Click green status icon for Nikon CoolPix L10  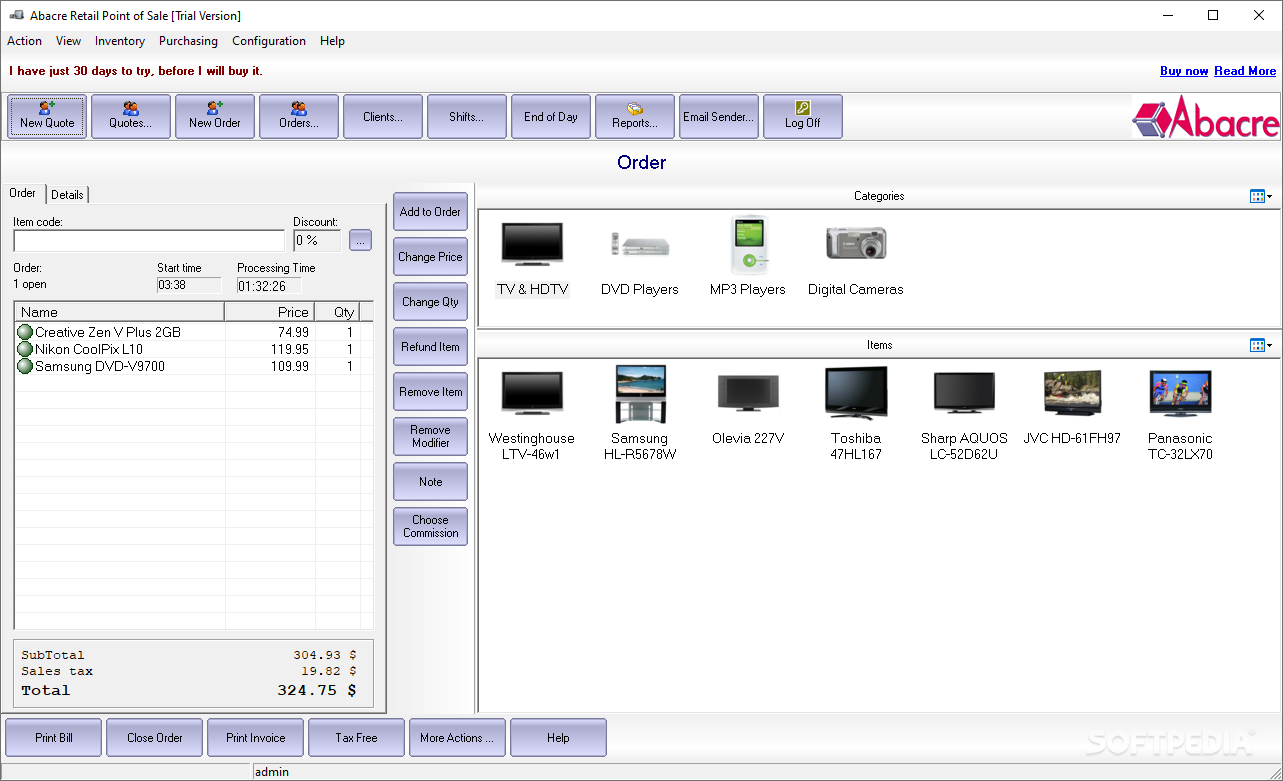25,349
